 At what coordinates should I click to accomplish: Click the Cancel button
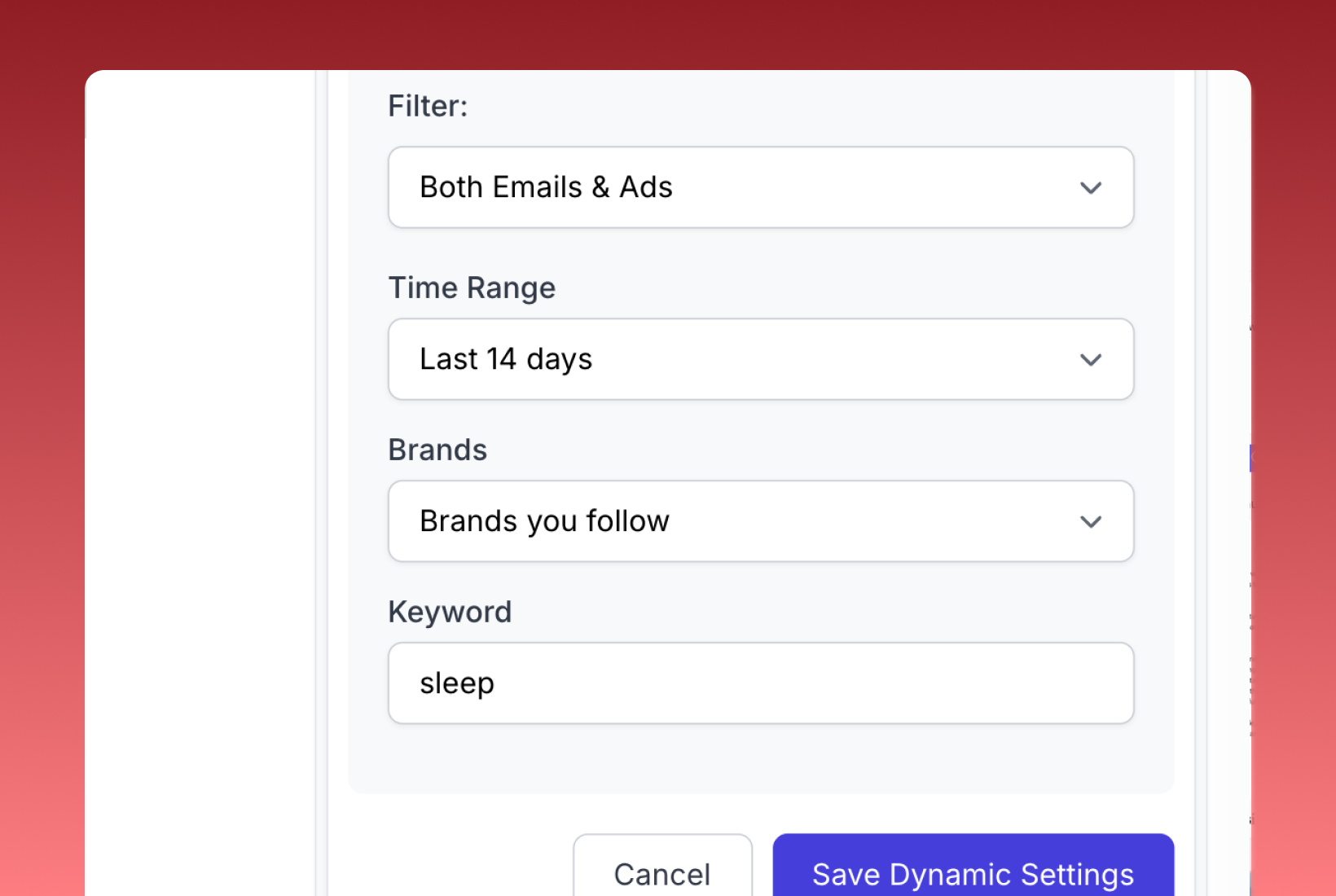(x=662, y=866)
